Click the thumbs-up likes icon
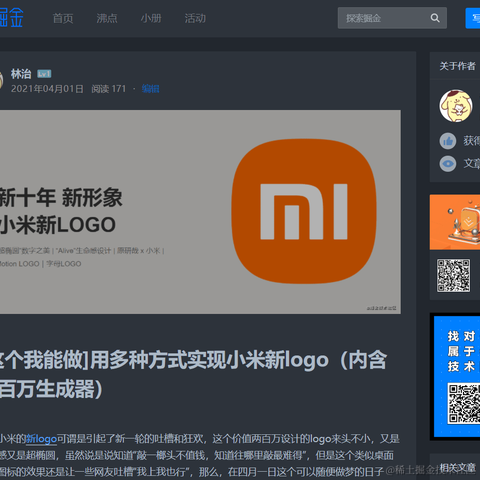Image resolution: width=480 pixels, height=480 pixels. [x=448, y=141]
